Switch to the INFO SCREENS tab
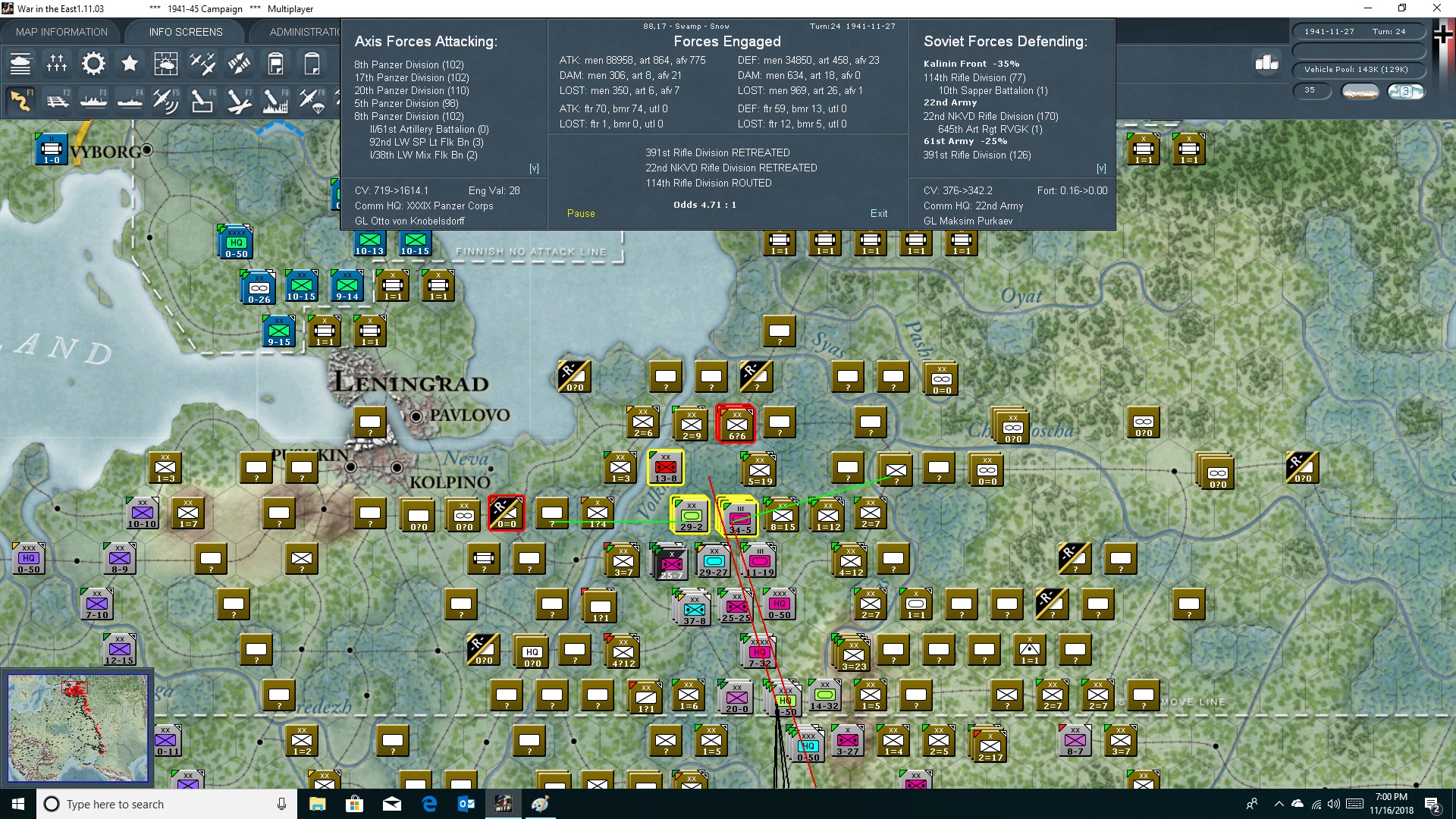The height and width of the screenshot is (819, 1456). 186,32
